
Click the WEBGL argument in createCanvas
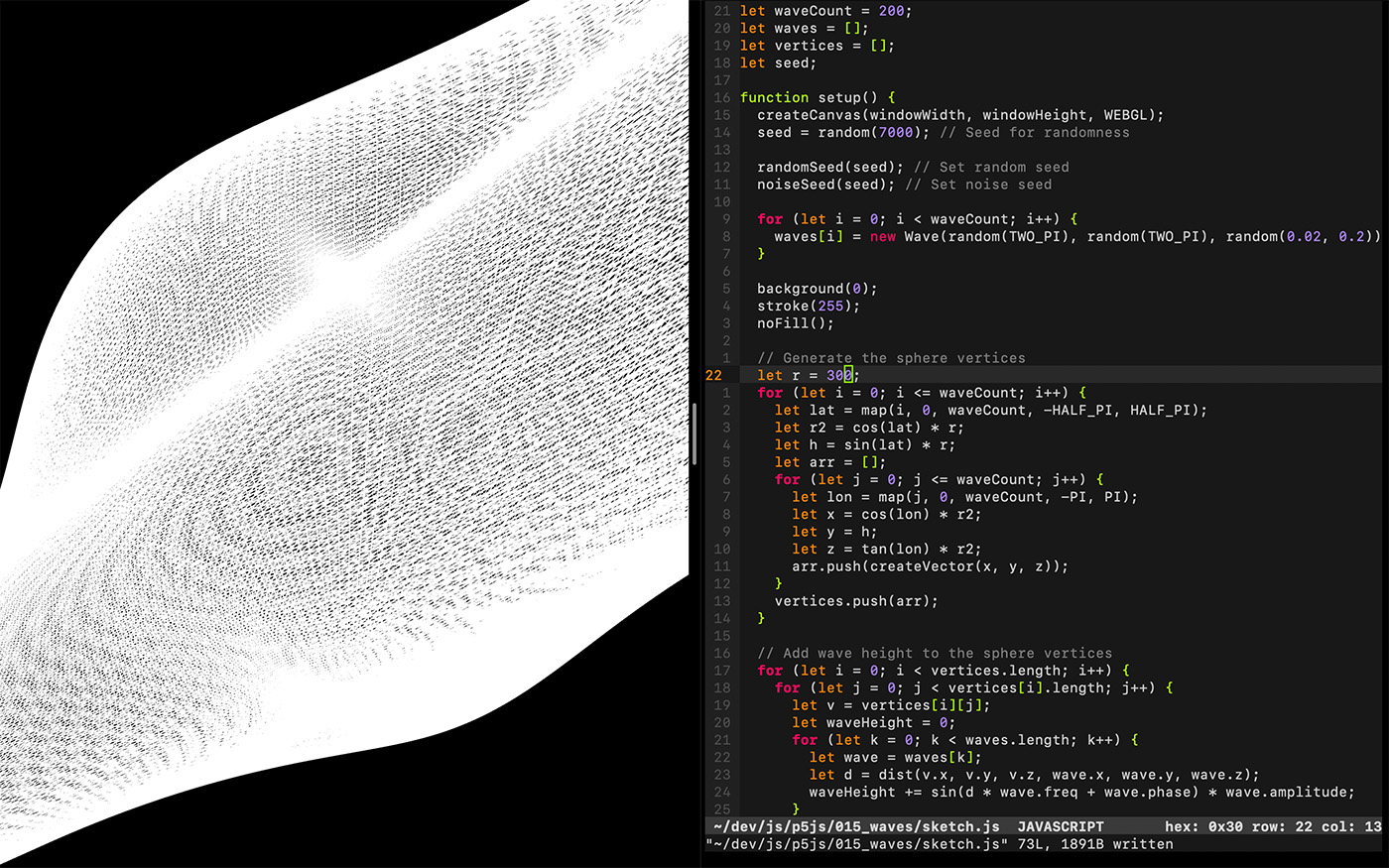pyautogui.click(x=1125, y=115)
